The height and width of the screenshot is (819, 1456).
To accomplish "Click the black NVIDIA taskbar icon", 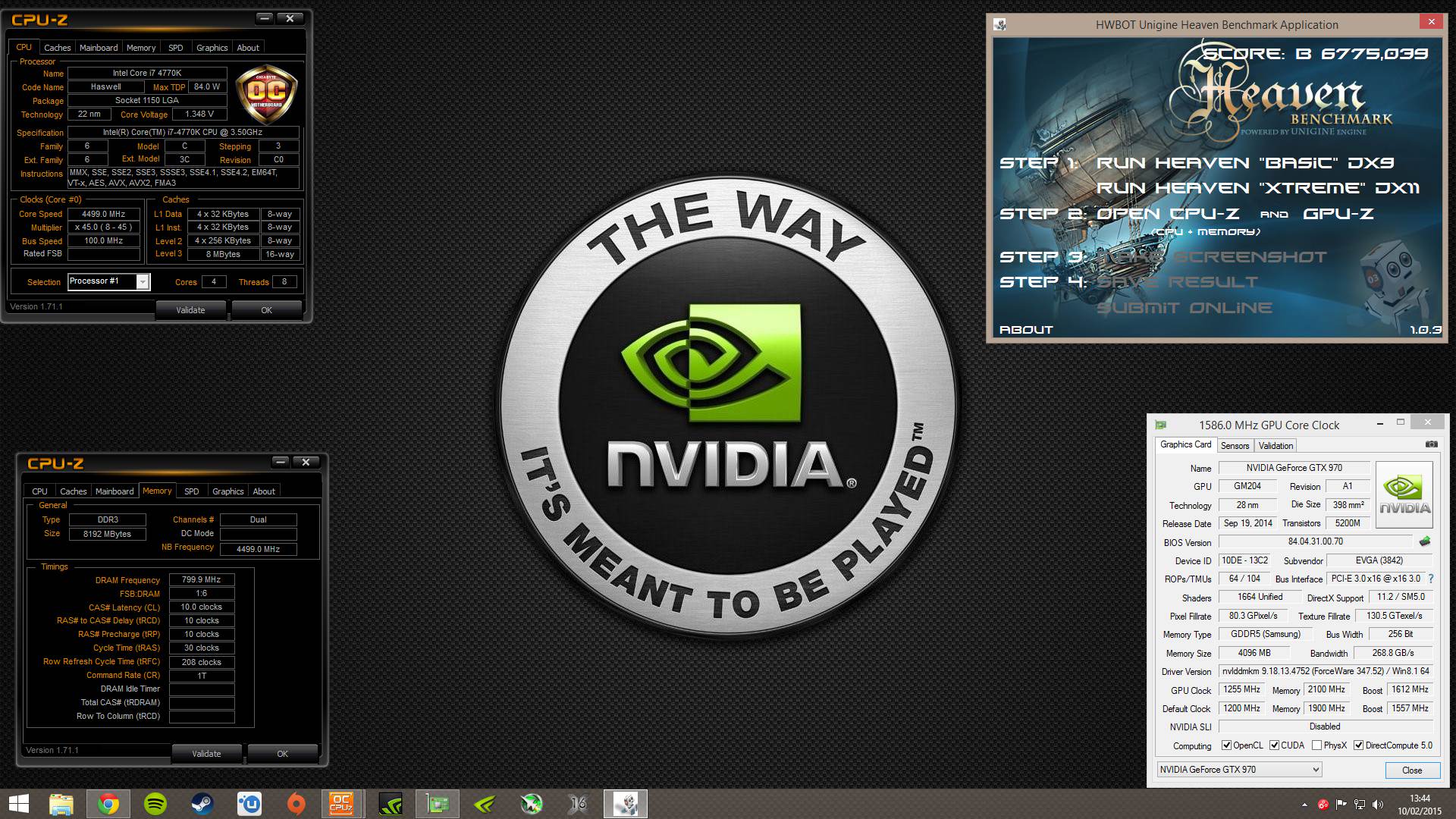I will pyautogui.click(x=391, y=804).
